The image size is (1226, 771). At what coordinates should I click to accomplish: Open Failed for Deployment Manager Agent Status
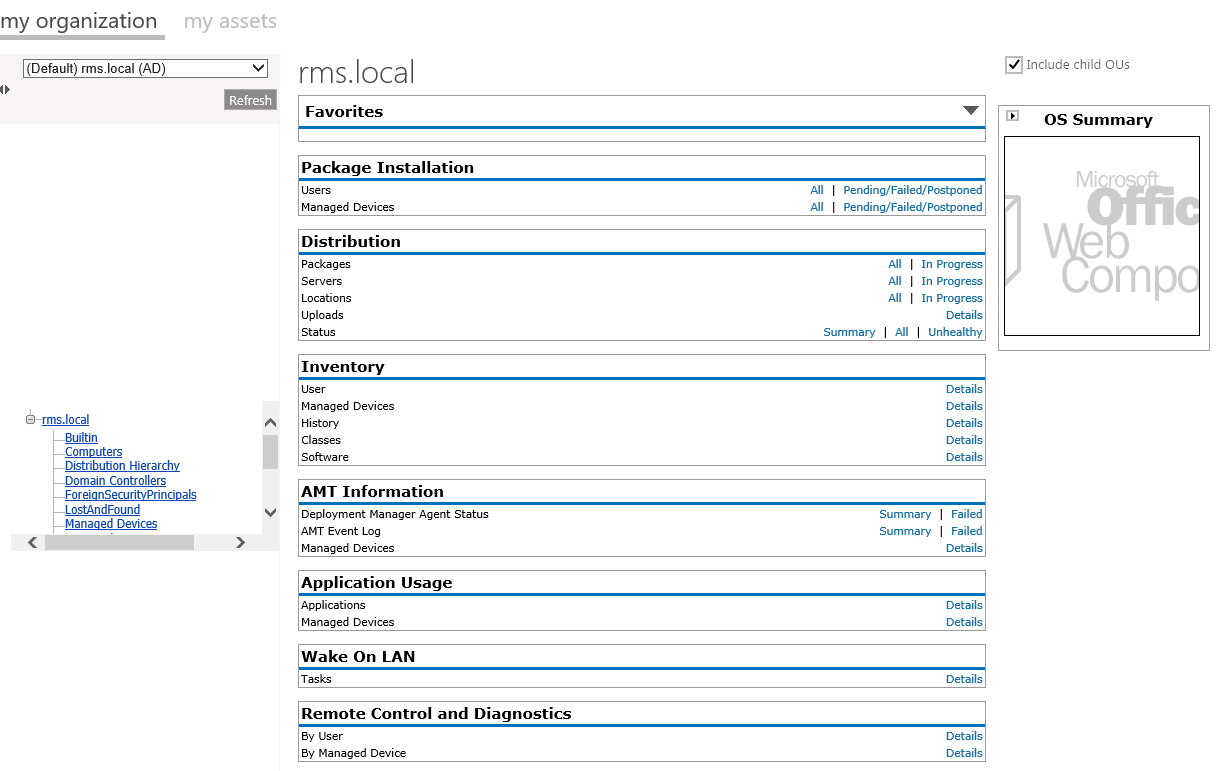click(967, 514)
